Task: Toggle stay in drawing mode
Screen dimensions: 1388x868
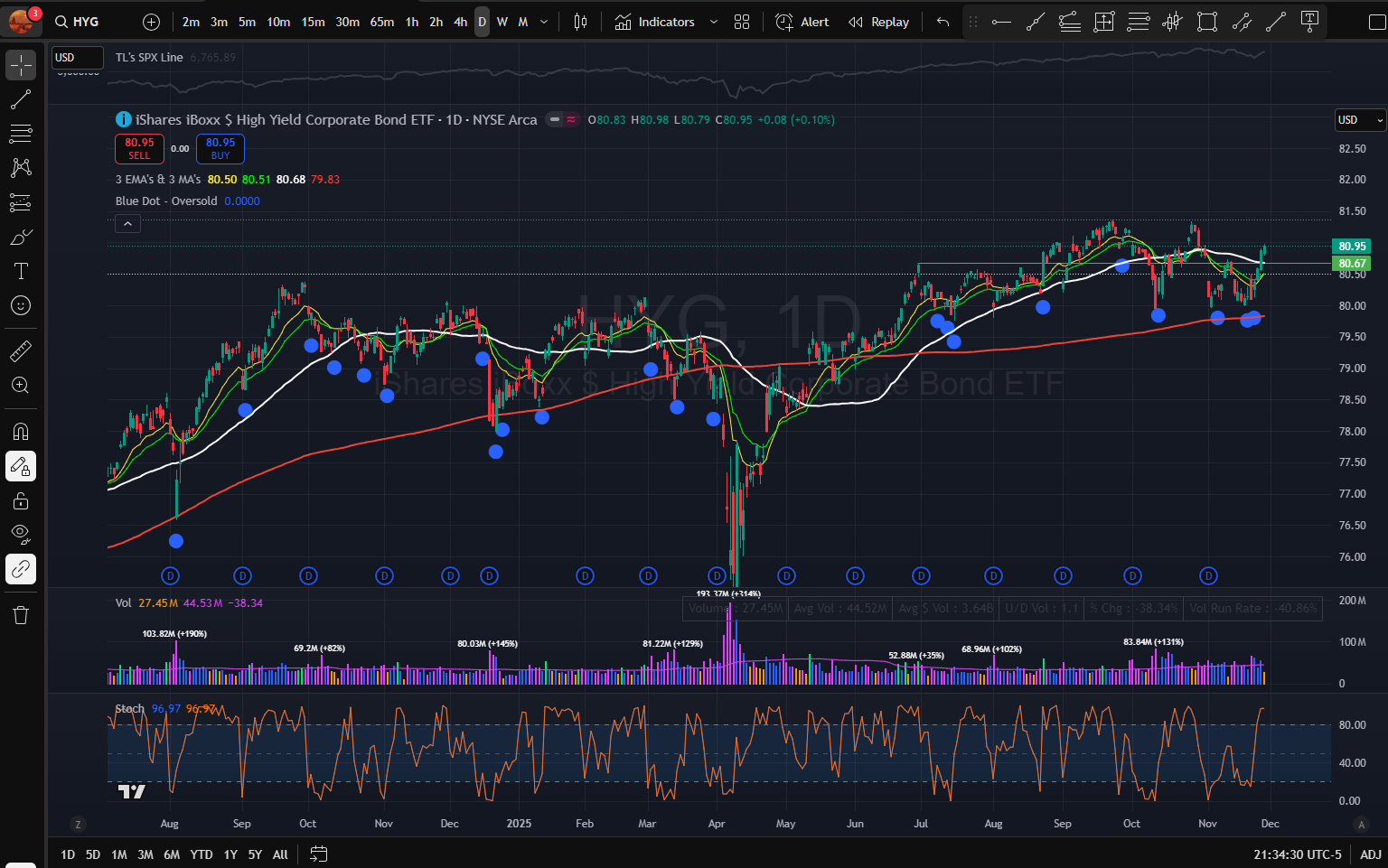Action: [21, 466]
